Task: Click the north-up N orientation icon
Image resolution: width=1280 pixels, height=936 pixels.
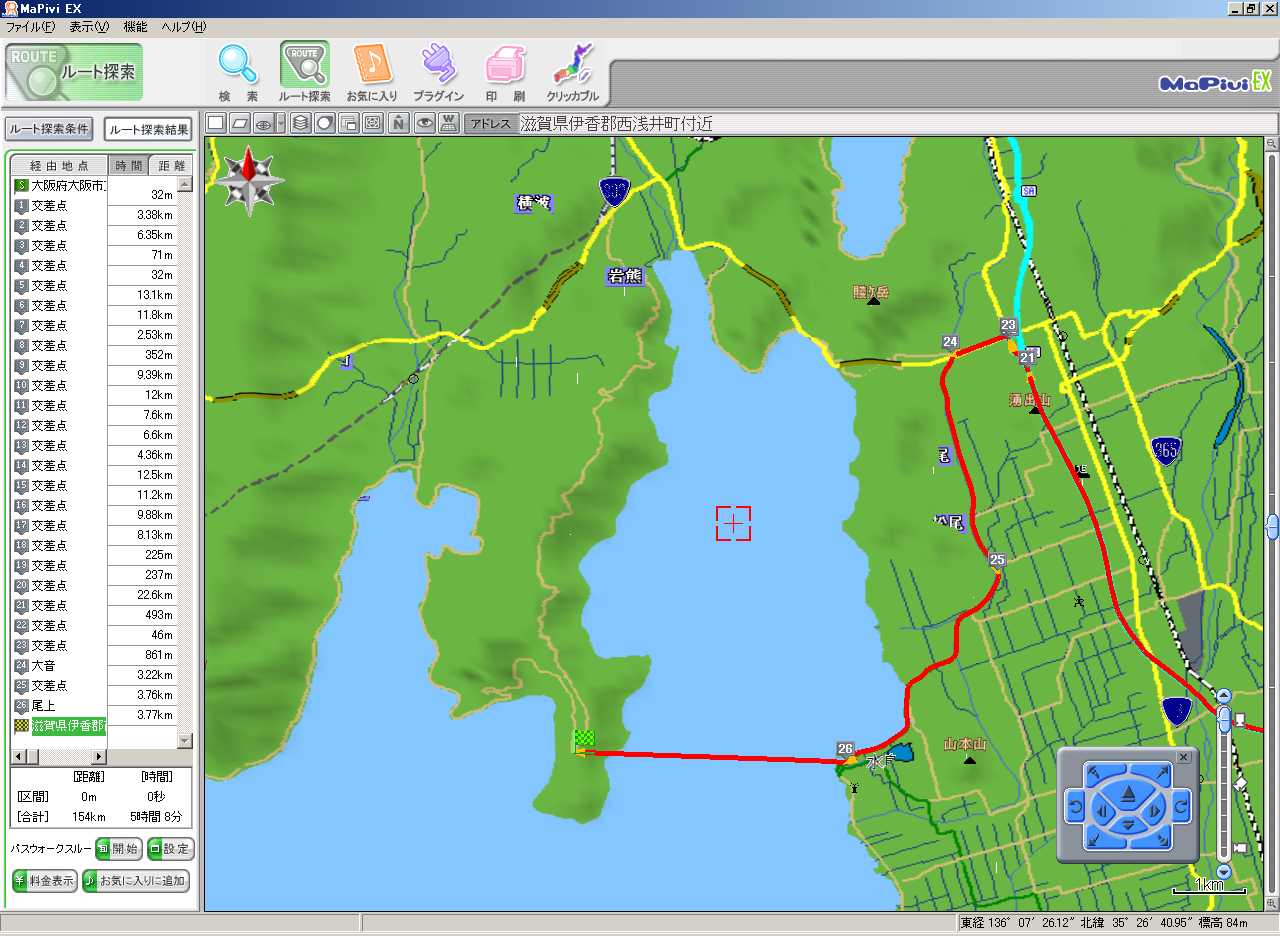Action: (x=399, y=123)
